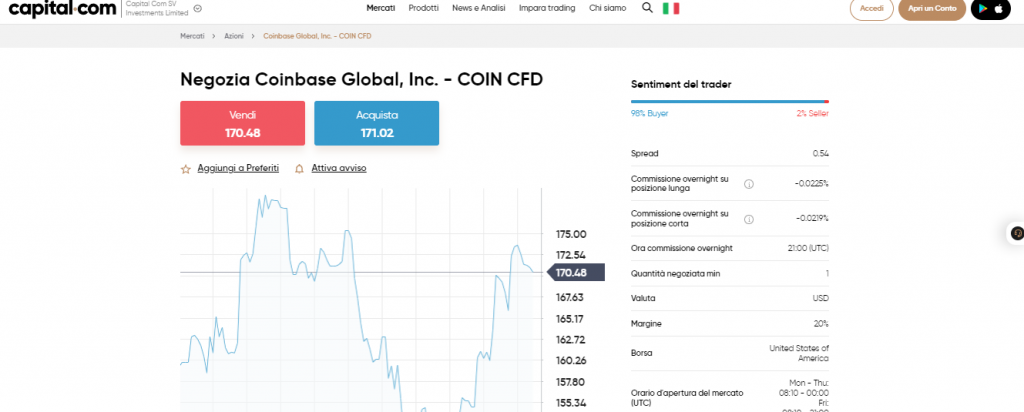Click the trader sentiment buyer/seller bar
The height and width of the screenshot is (412, 1024).
click(729, 101)
